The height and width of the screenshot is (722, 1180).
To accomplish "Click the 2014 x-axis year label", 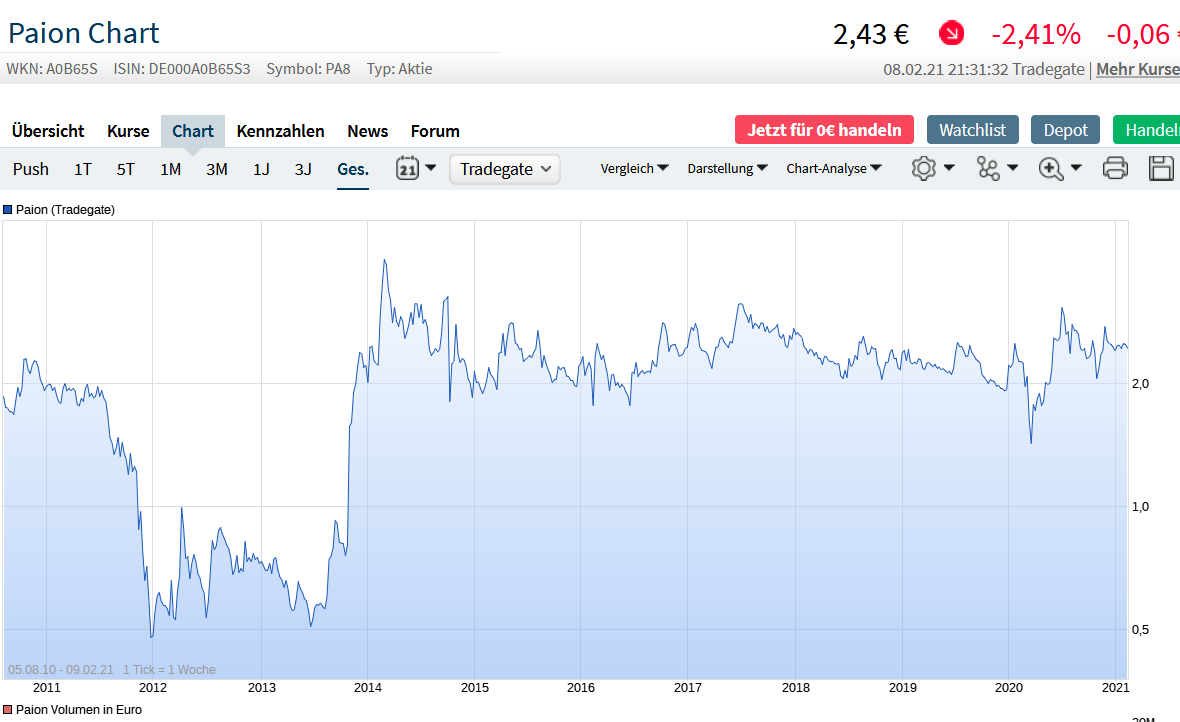I will [368, 687].
